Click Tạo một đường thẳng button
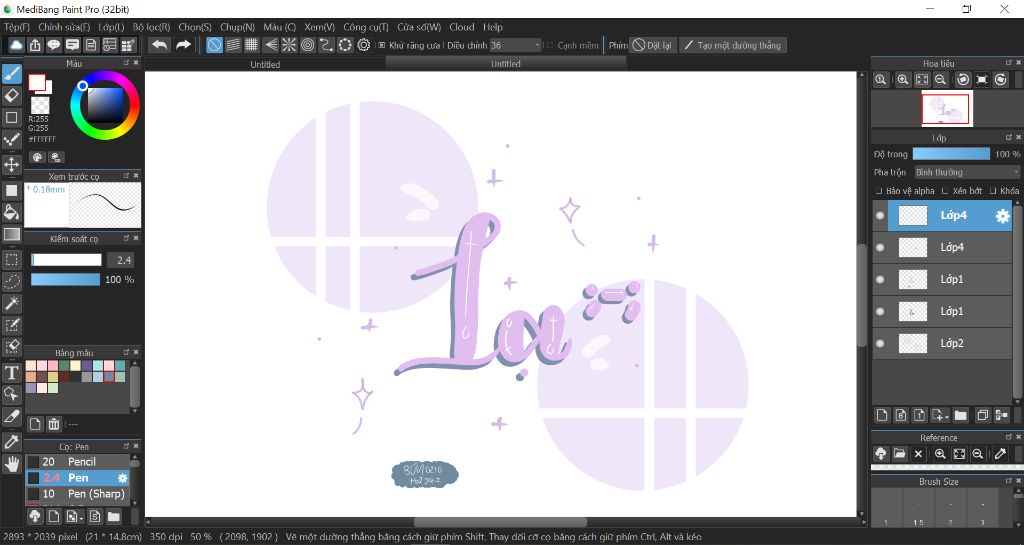 [x=733, y=45]
